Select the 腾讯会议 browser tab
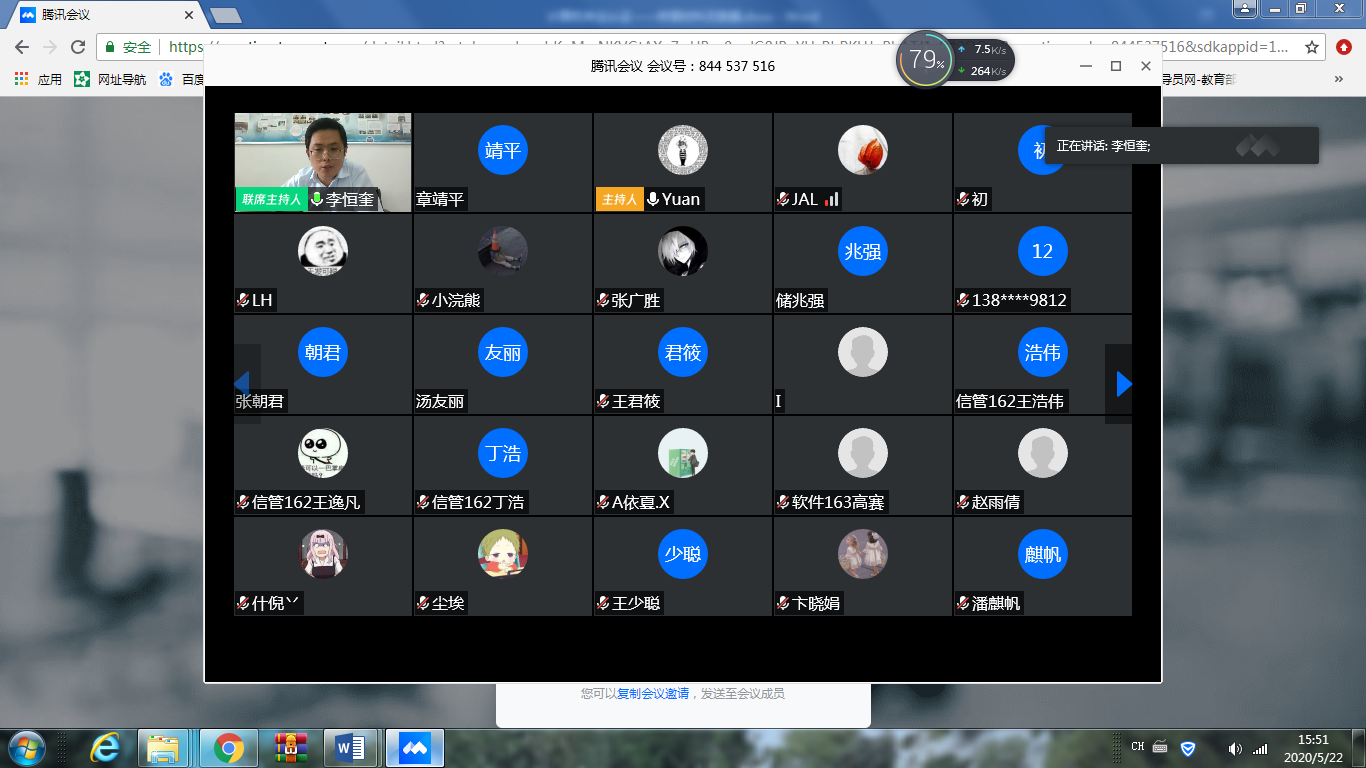The height and width of the screenshot is (768, 1366). coord(100,15)
